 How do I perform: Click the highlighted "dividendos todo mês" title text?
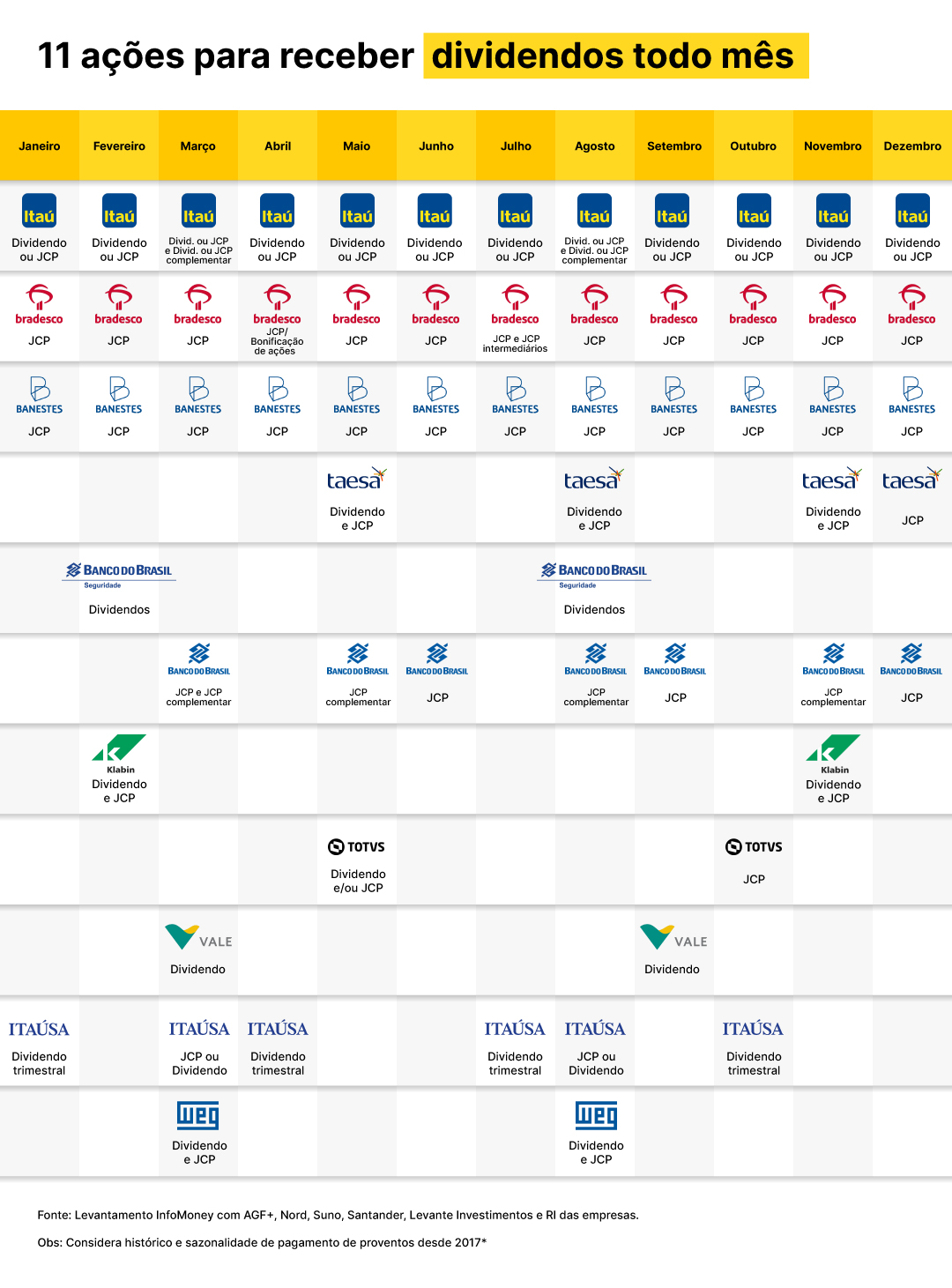[614, 56]
